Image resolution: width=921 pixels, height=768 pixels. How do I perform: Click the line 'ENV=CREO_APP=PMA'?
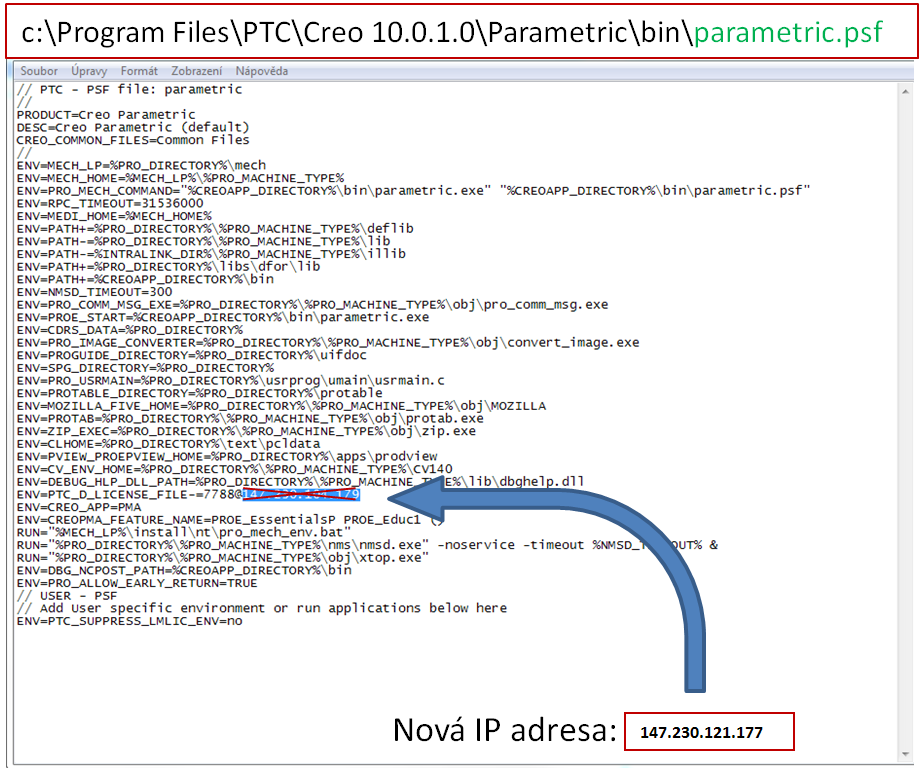pyautogui.click(x=79, y=507)
